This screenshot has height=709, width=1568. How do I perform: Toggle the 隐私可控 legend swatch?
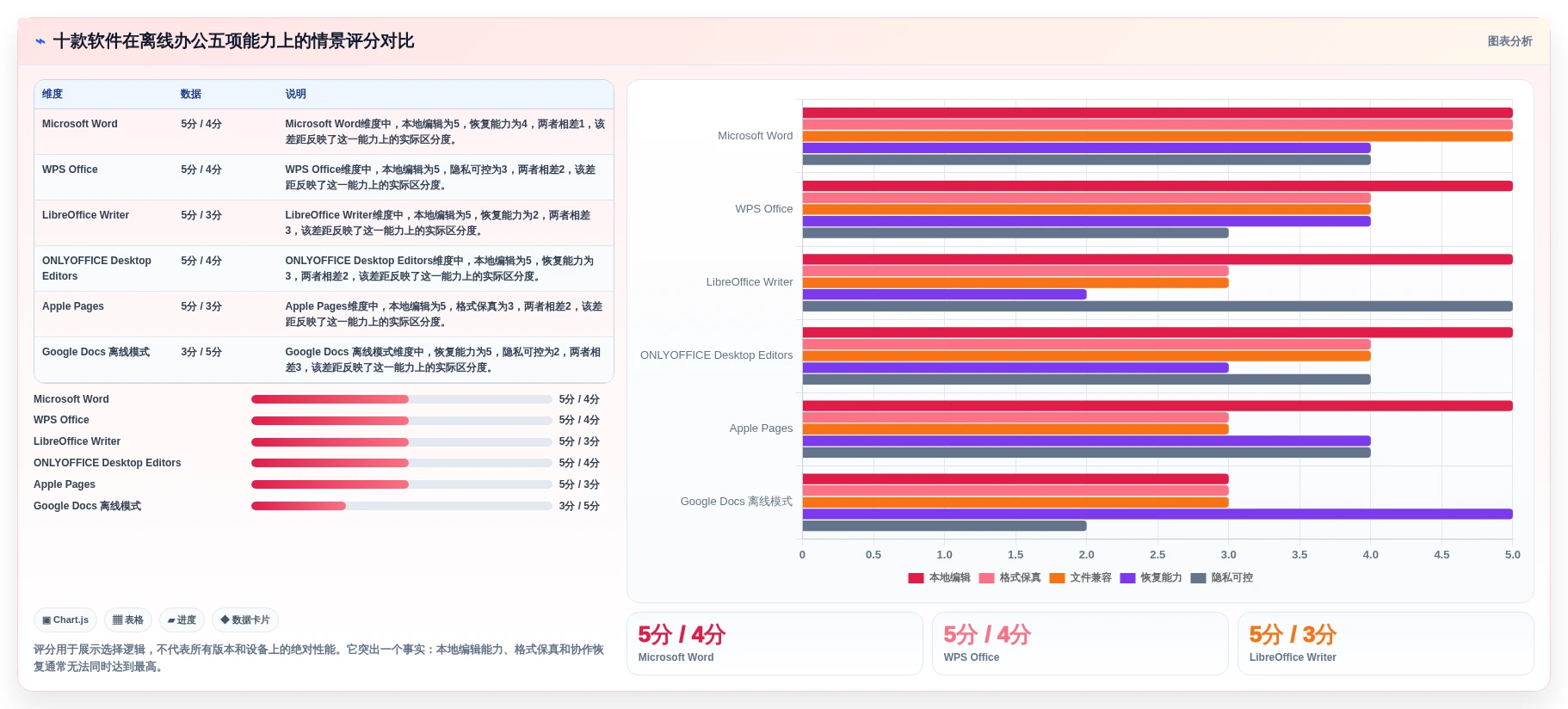1198,578
